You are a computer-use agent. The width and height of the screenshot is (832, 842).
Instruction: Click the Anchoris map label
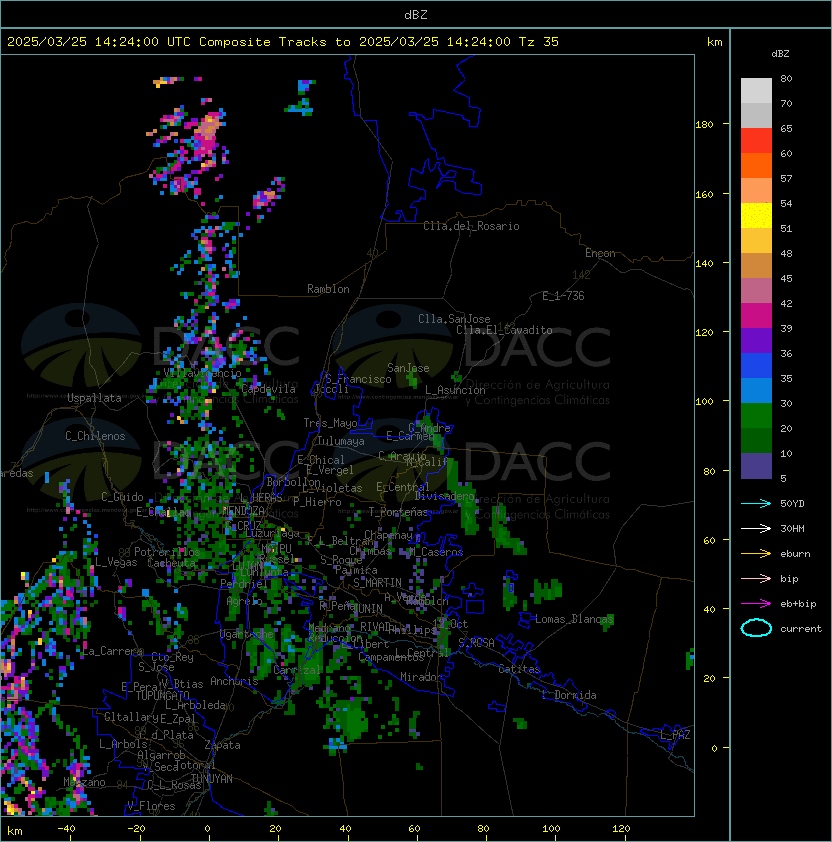coord(234,681)
